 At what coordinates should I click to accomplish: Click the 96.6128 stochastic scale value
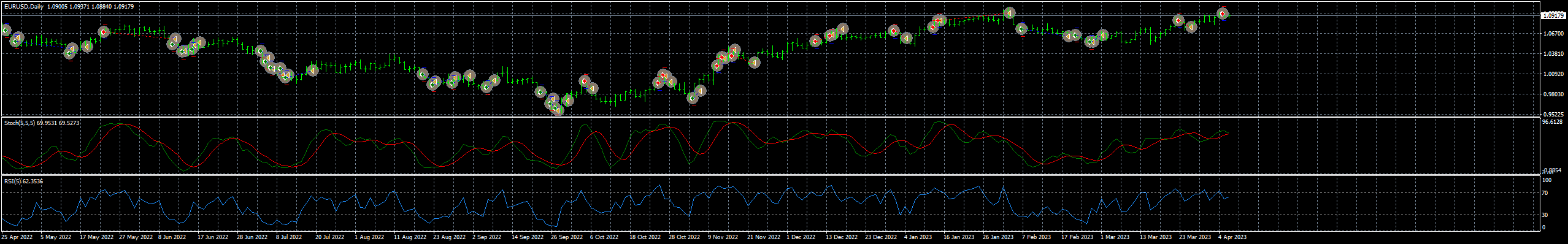point(1552,122)
